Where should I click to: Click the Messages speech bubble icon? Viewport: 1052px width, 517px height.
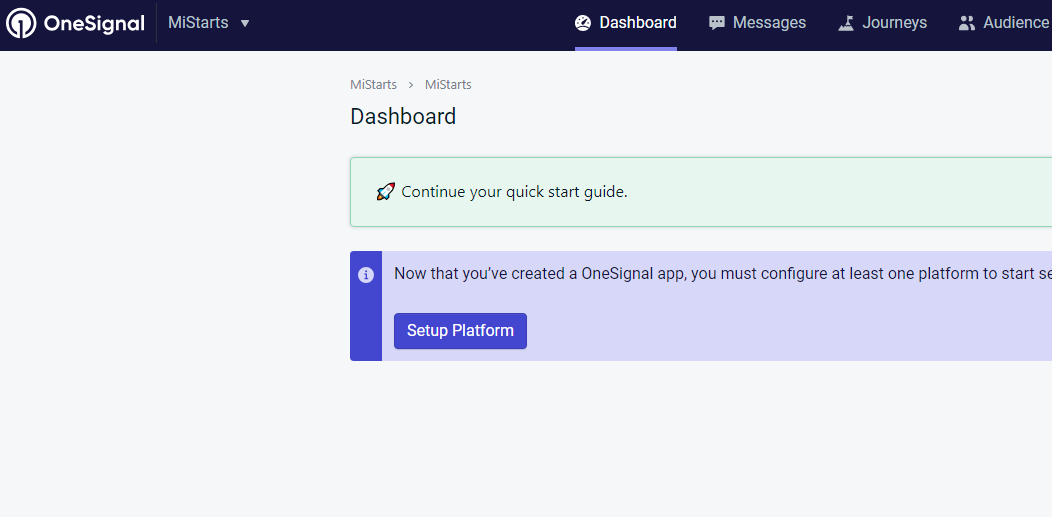coord(717,23)
